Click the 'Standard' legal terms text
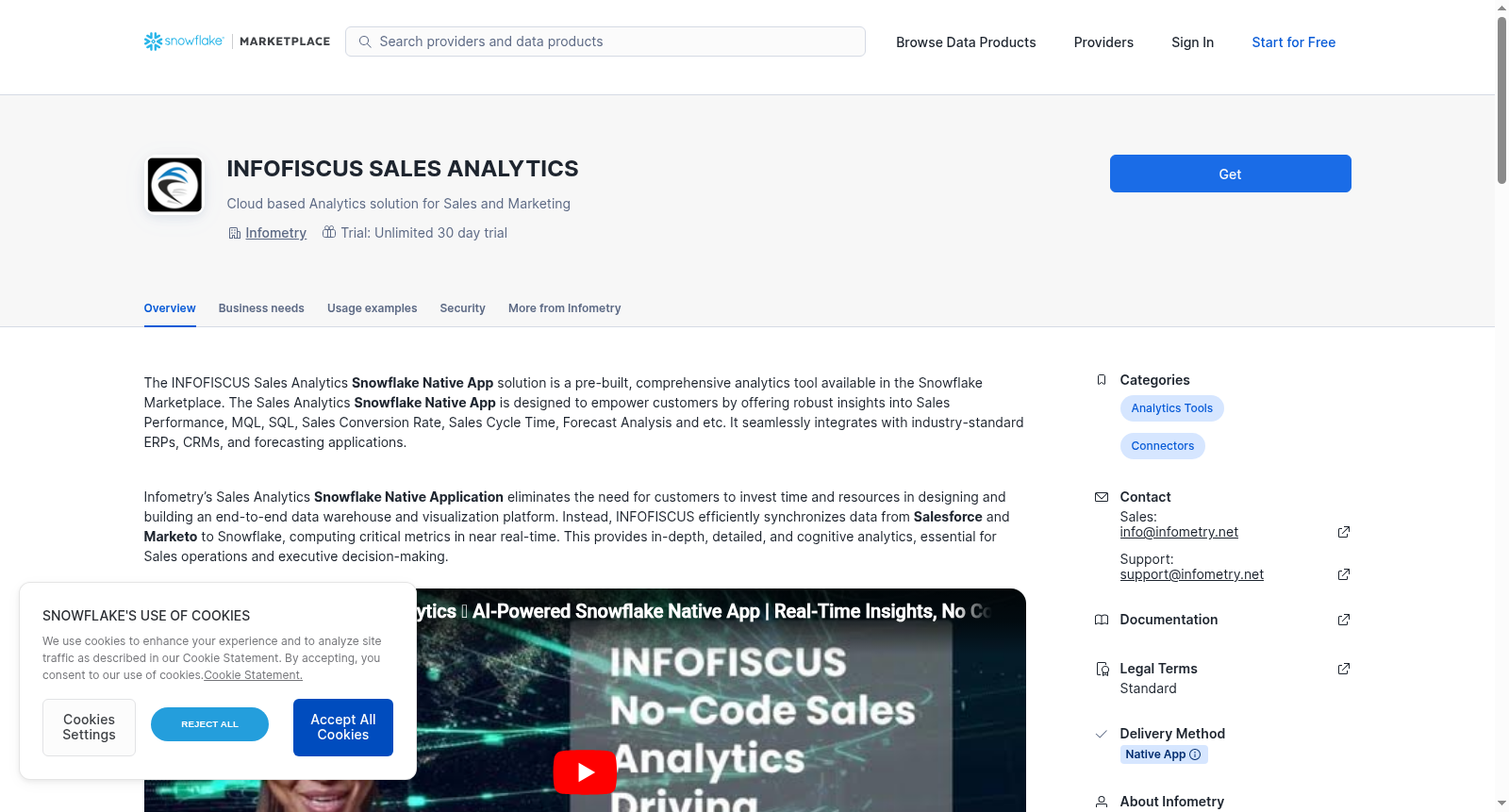Screen dimensions: 1509x812 (1148, 688)
